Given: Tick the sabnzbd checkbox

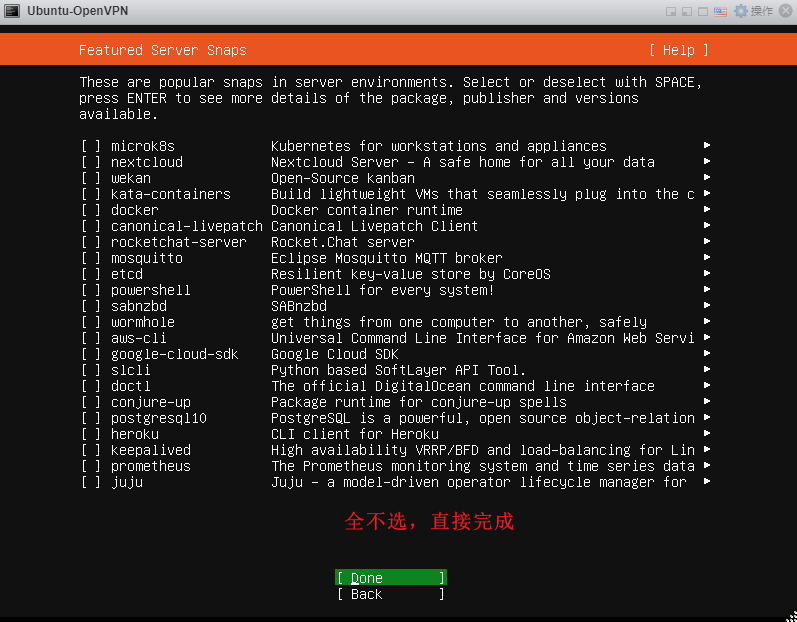Looking at the screenshot, I should tap(91, 306).
